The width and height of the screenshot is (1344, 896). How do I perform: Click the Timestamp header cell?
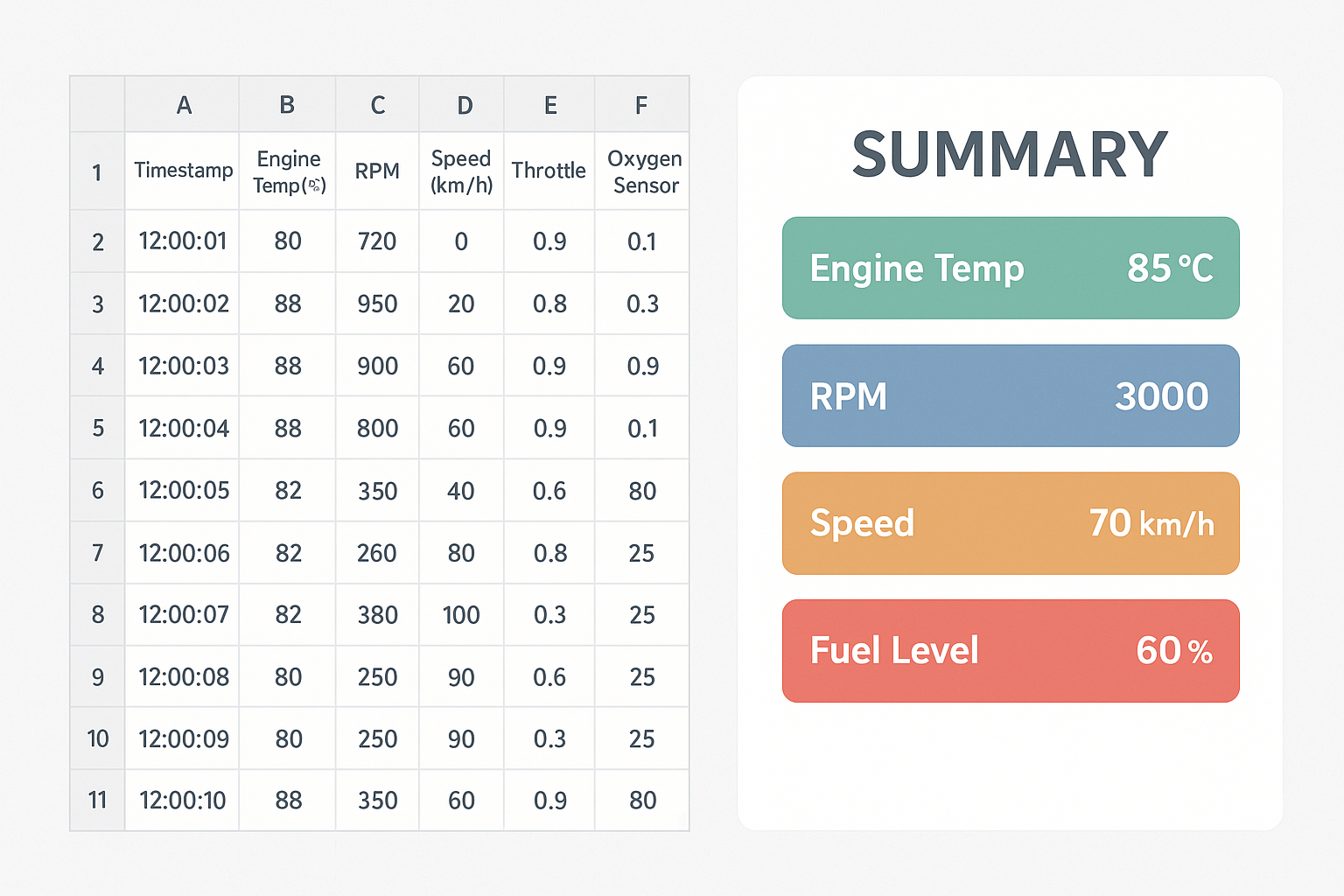point(182,171)
